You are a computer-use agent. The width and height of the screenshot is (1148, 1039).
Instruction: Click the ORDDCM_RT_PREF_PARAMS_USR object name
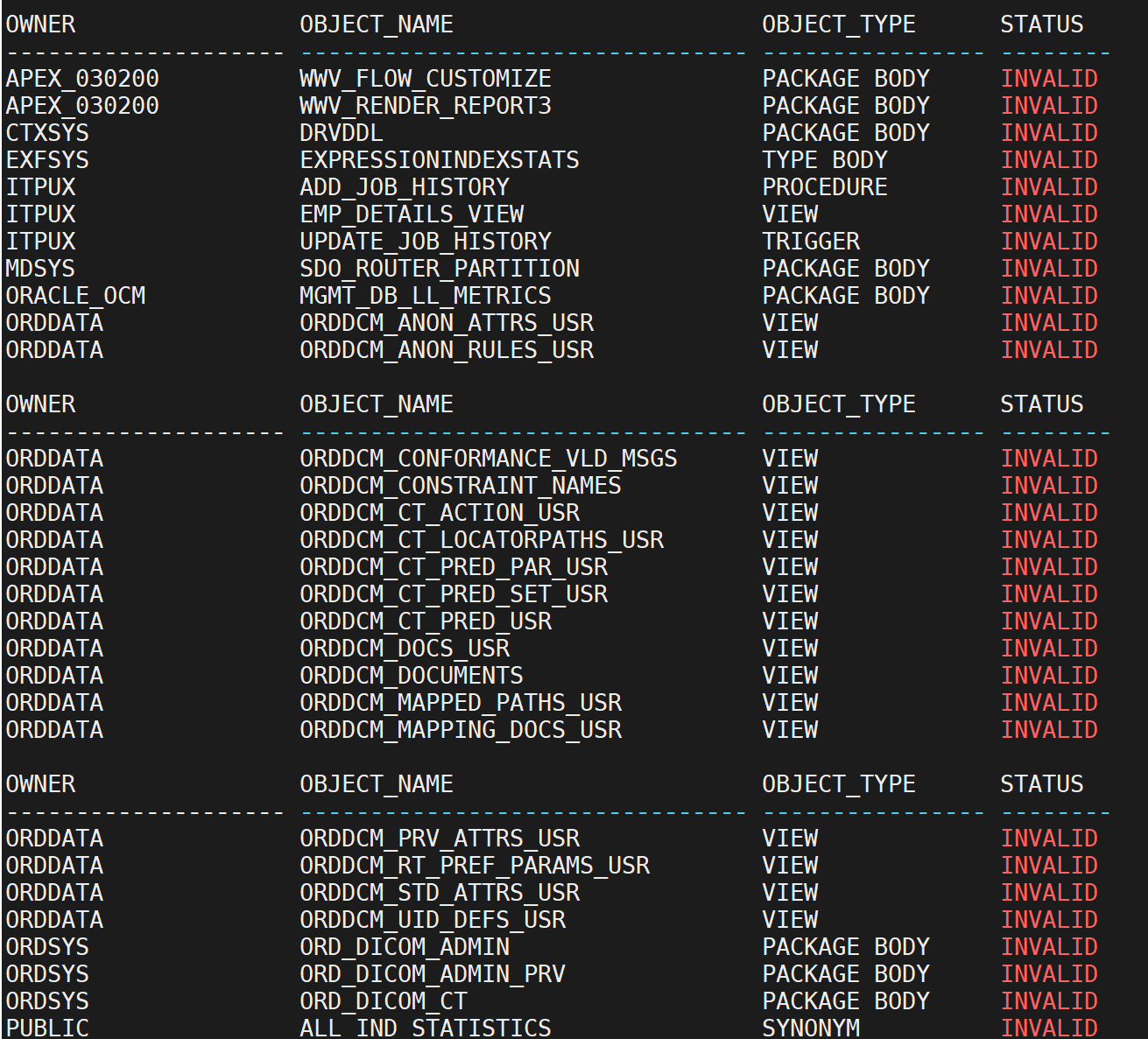pyautogui.click(x=475, y=866)
